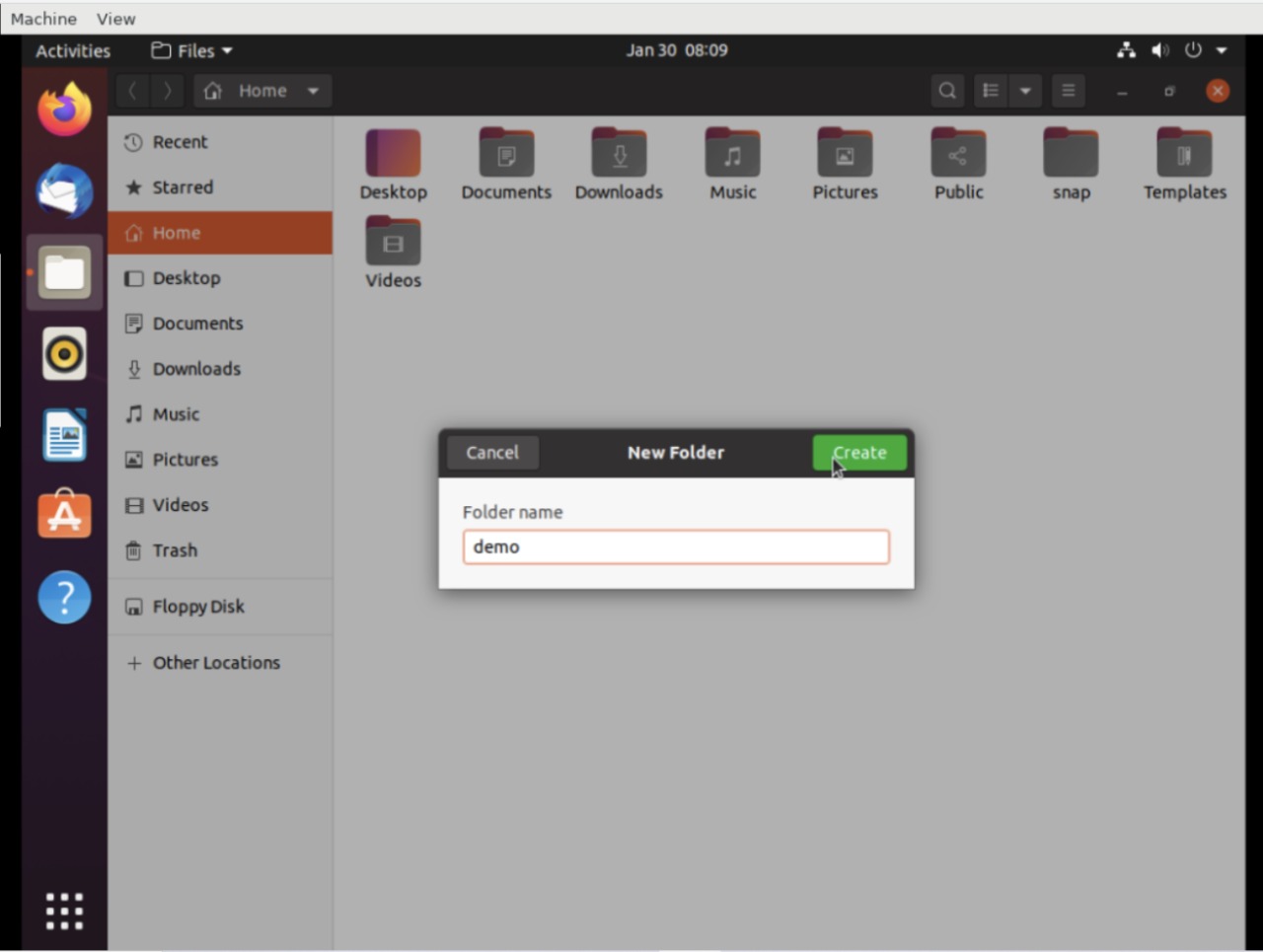Select the Starred section in the sidebar

point(182,186)
